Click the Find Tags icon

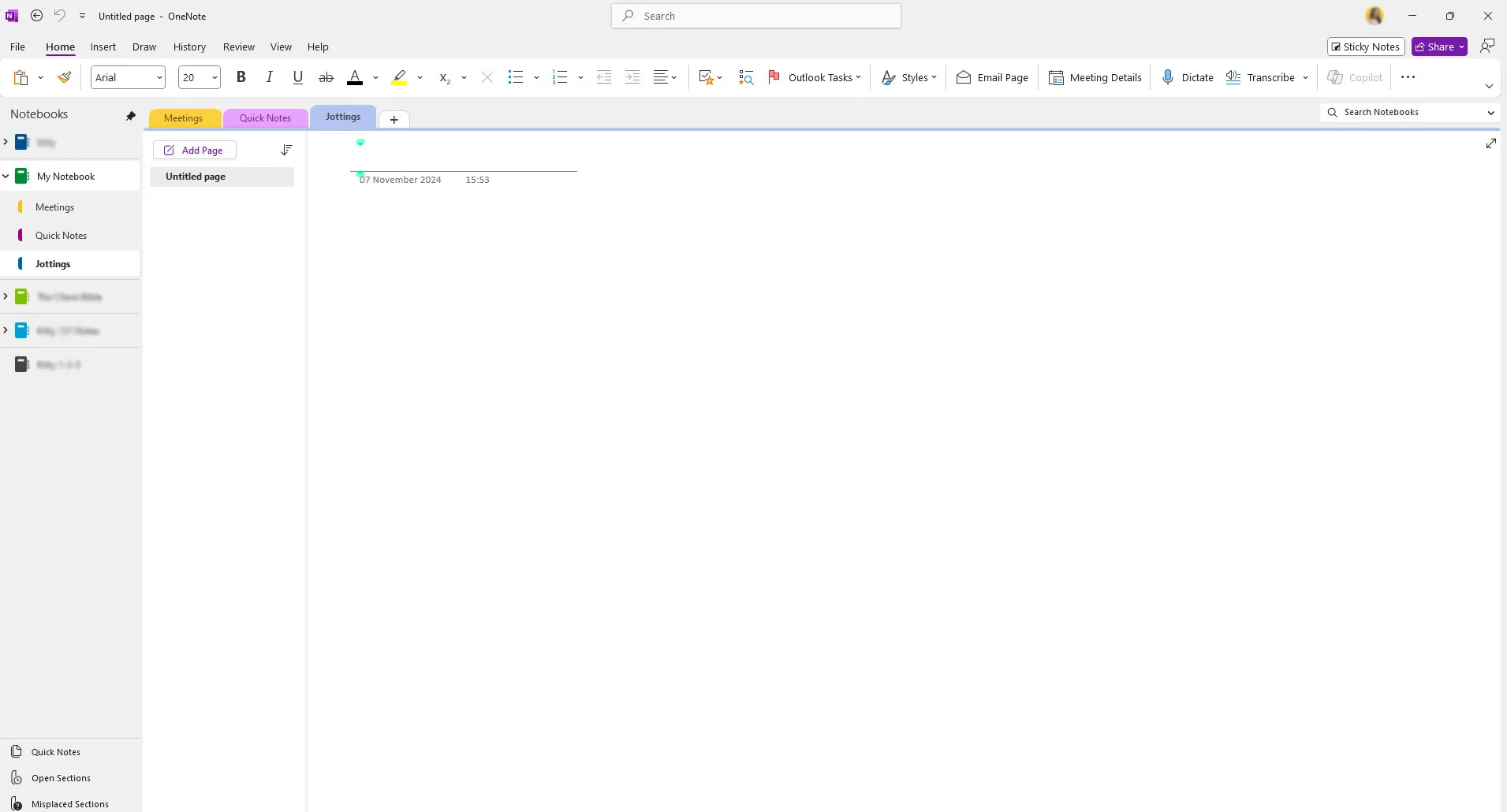click(746, 77)
